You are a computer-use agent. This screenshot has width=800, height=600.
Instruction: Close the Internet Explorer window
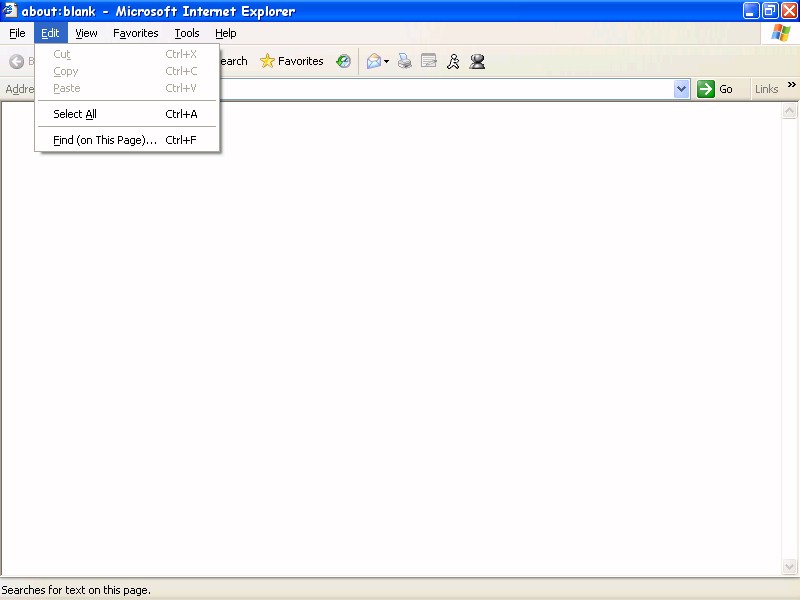point(789,10)
